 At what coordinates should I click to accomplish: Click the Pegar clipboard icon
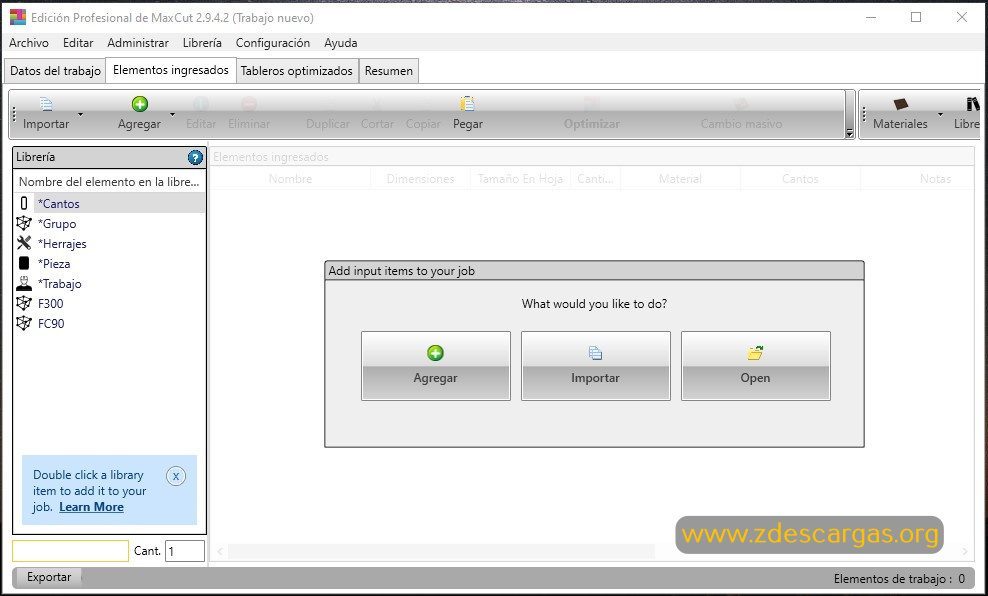(467, 103)
